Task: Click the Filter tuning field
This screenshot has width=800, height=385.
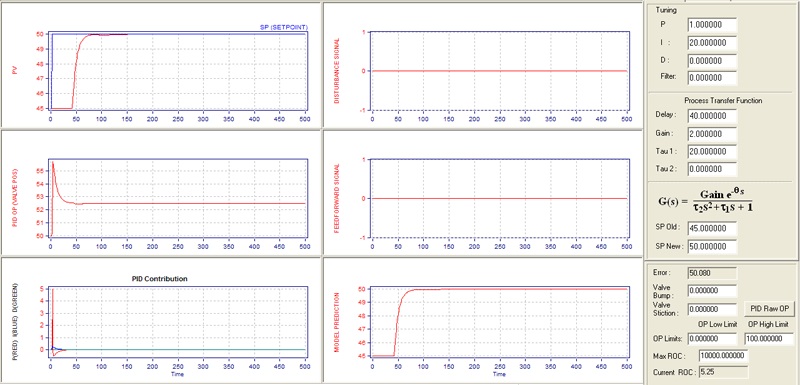Action: pyautogui.click(x=712, y=78)
